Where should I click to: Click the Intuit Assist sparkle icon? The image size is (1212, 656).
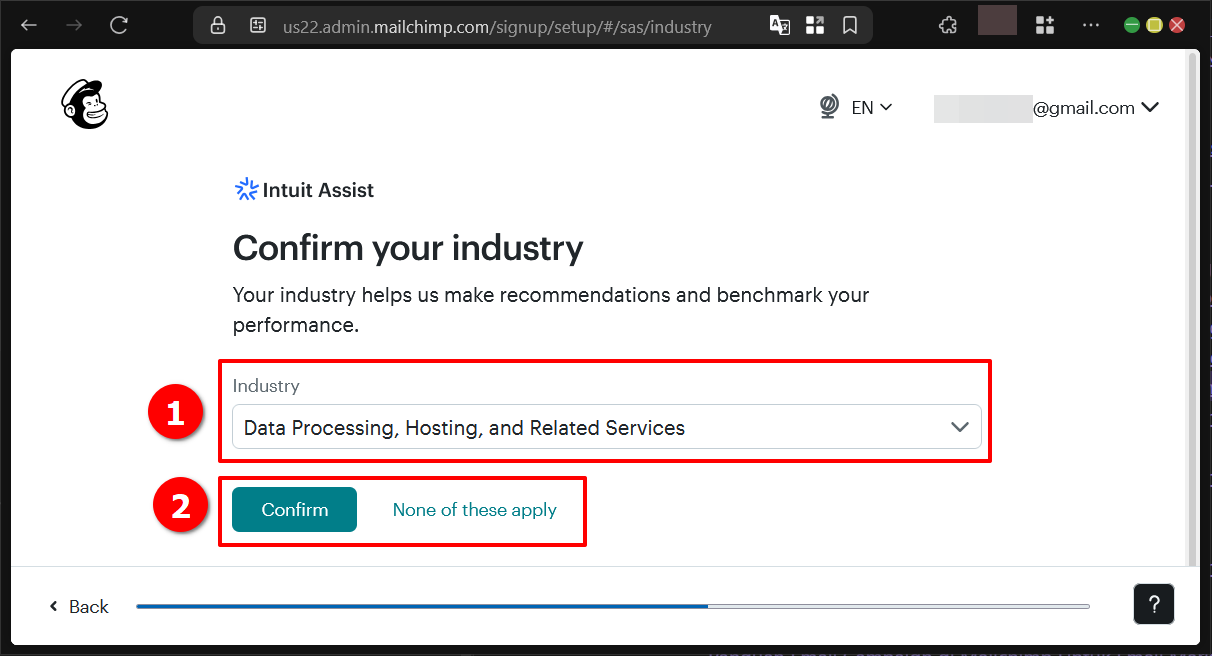point(246,189)
